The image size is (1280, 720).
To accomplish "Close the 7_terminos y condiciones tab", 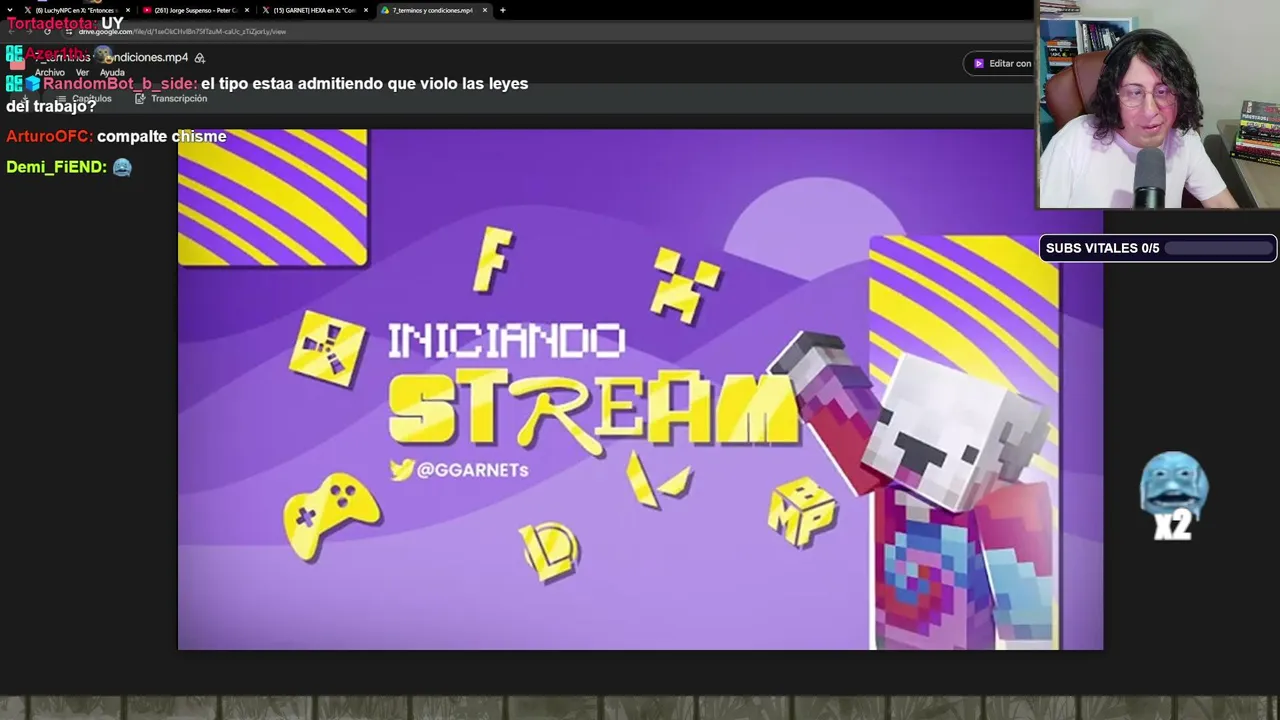I will click(485, 10).
